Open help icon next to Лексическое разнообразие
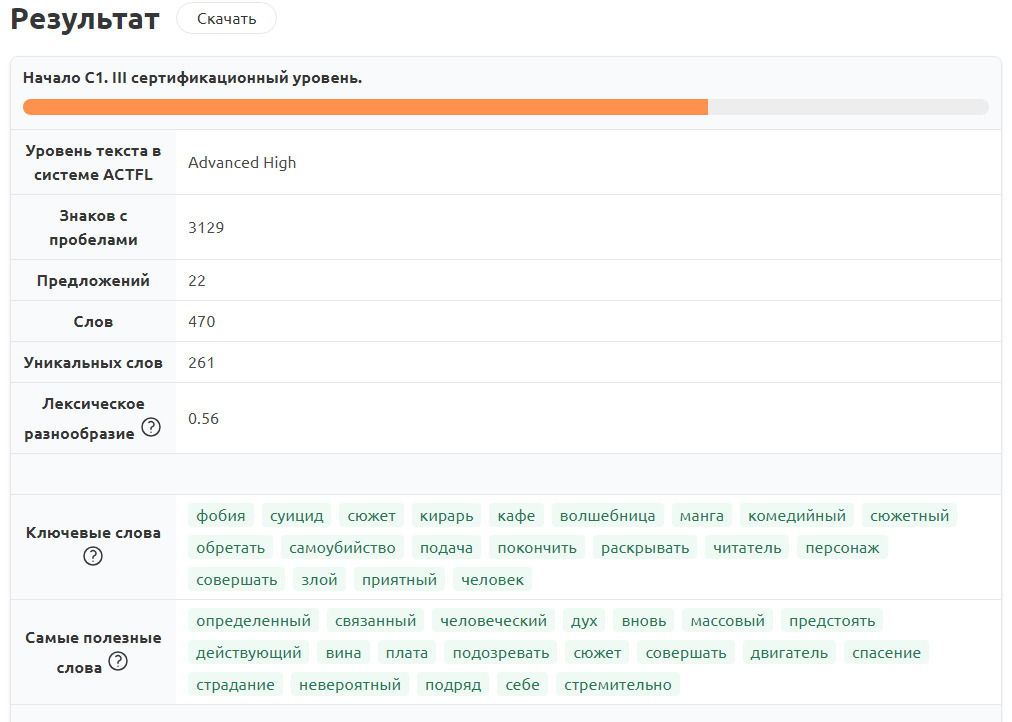The width and height of the screenshot is (1012, 722). tap(151, 428)
